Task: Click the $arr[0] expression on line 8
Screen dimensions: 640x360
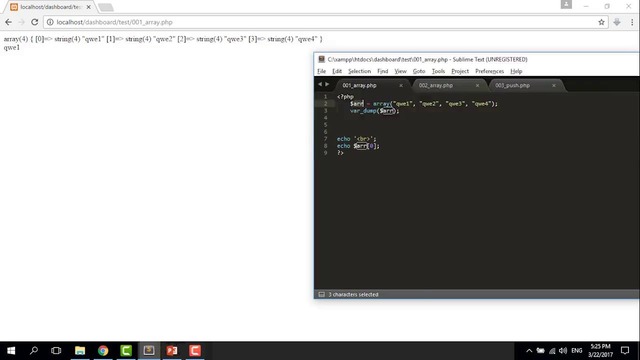Action: click(x=366, y=146)
